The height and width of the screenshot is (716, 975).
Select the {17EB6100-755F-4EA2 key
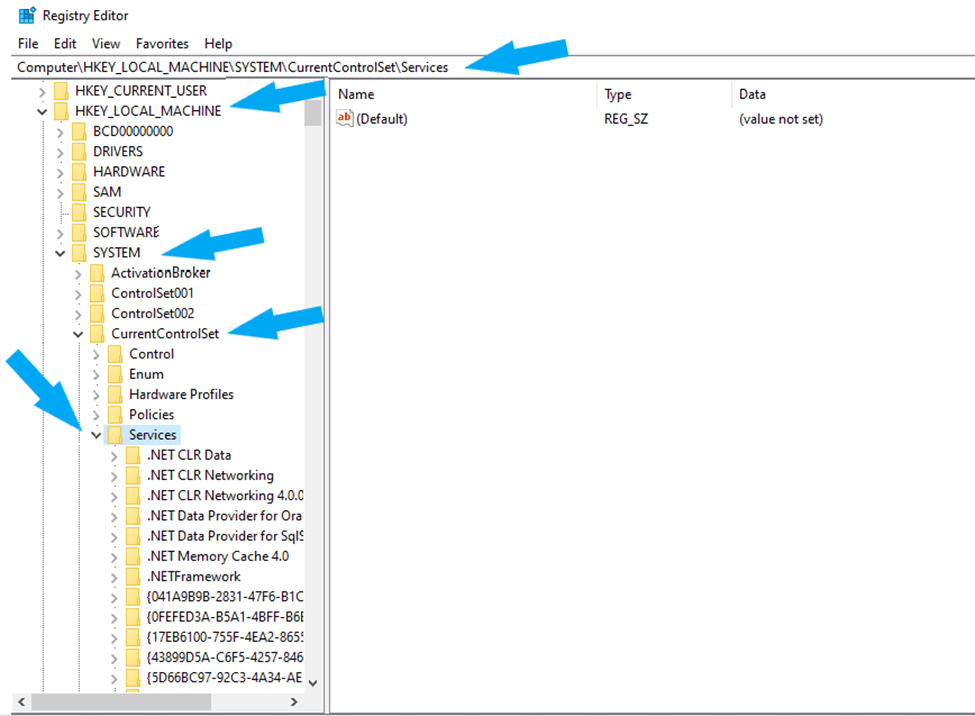point(225,637)
